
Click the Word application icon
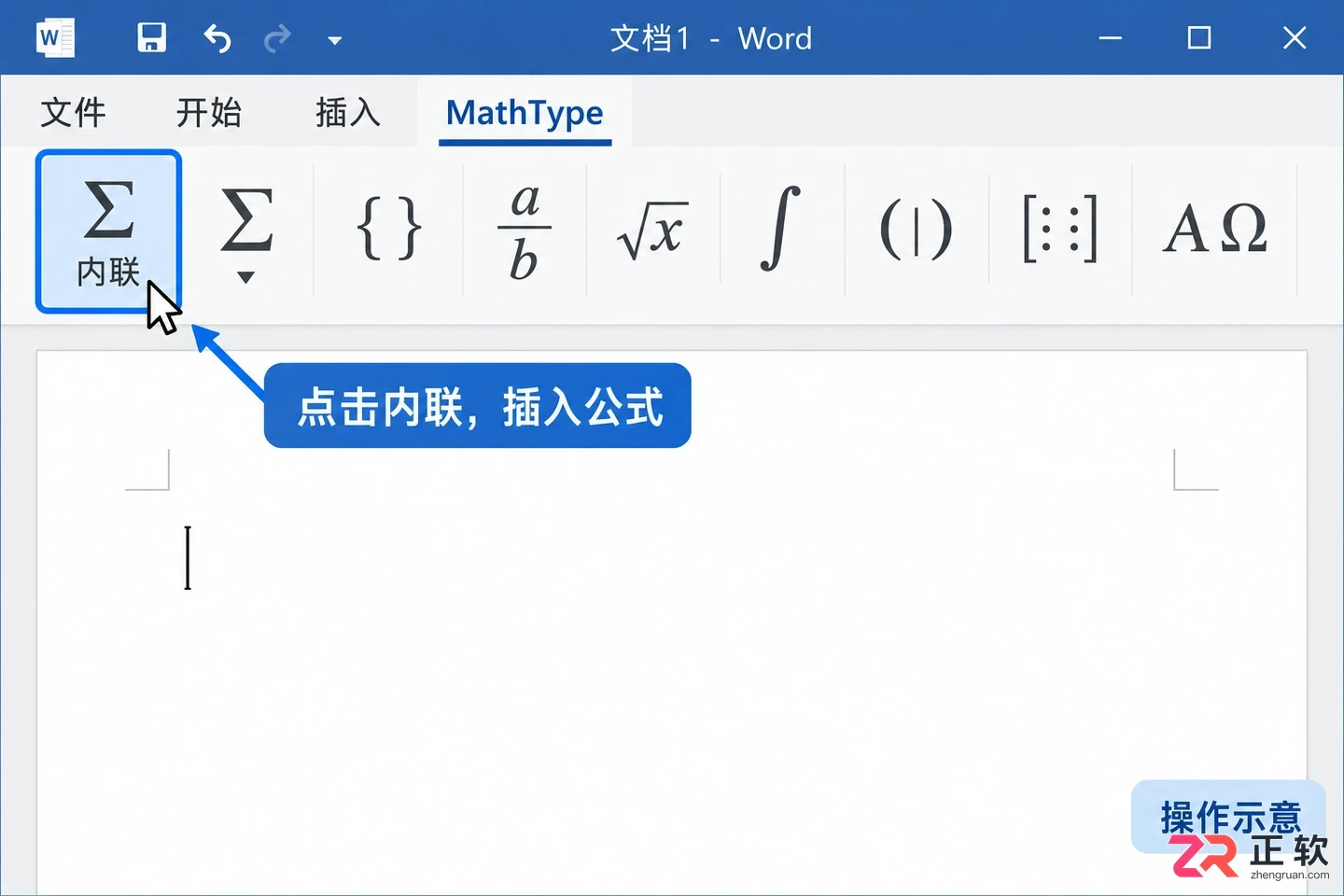coord(54,38)
